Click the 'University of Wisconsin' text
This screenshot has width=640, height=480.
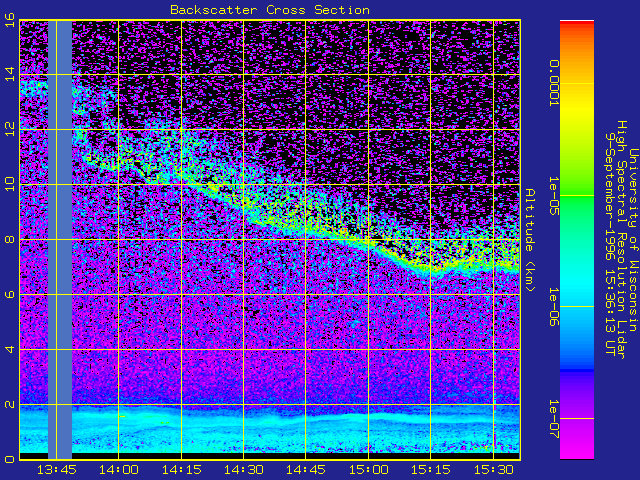[633, 240]
